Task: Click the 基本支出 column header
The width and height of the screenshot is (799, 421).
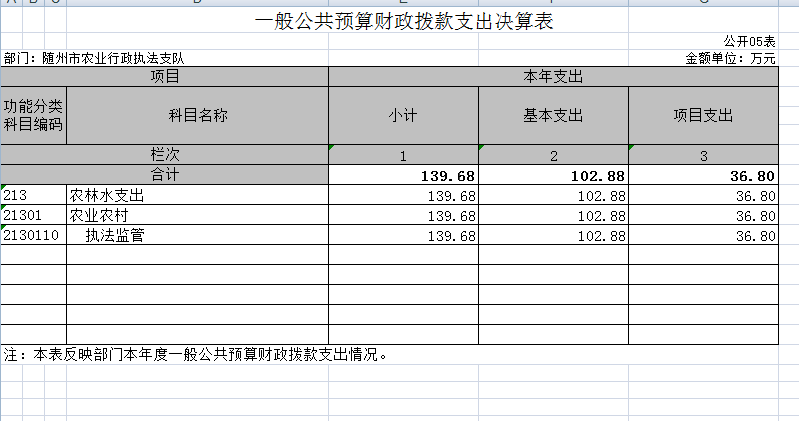Action: click(x=553, y=115)
